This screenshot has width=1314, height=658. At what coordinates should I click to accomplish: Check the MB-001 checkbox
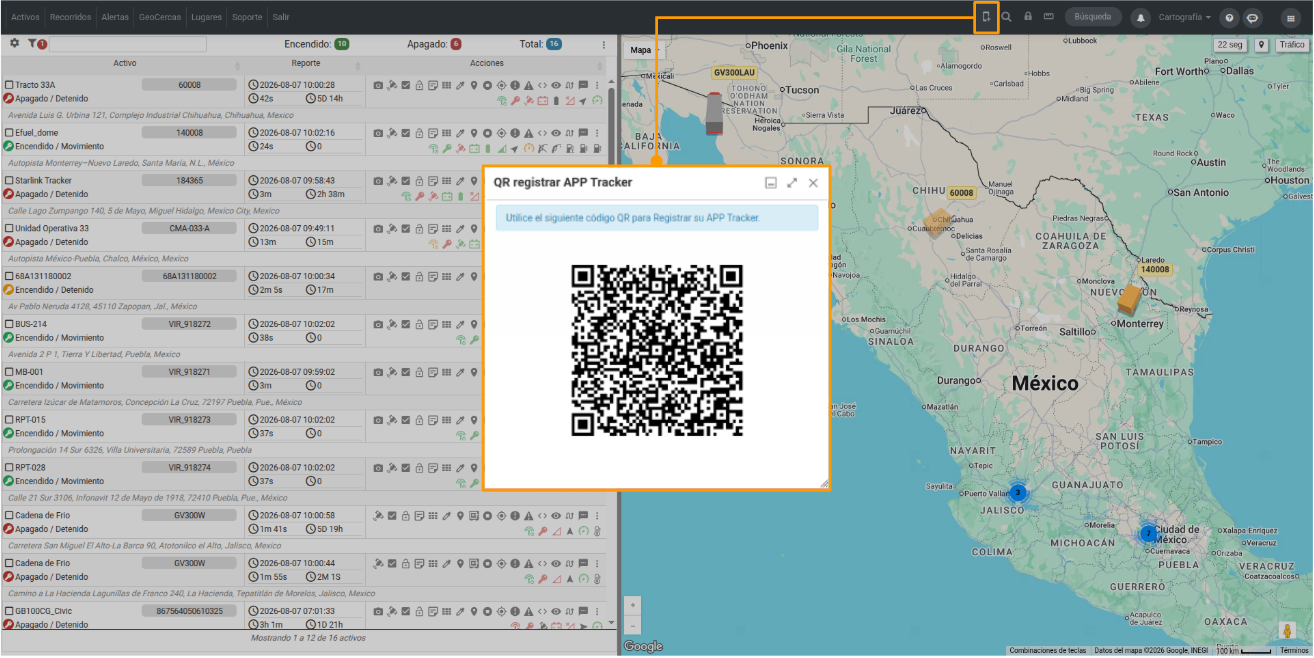9,371
